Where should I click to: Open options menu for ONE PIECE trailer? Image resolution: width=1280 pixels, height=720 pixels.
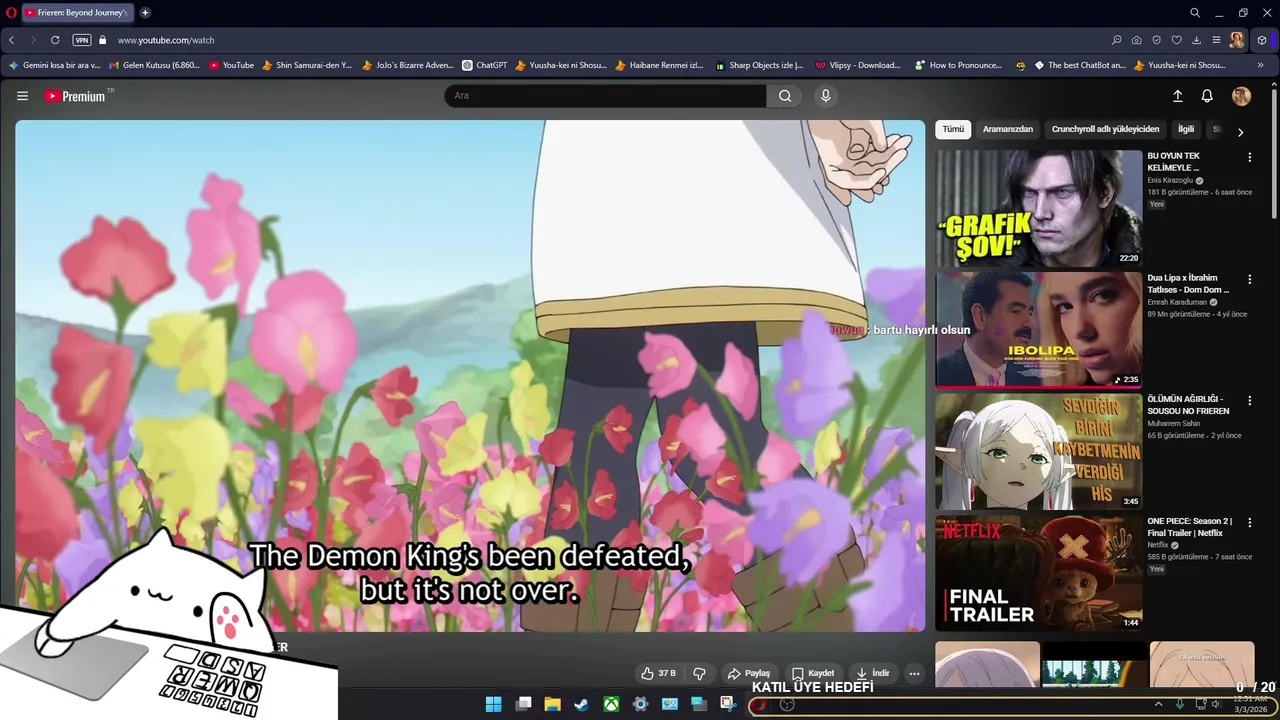click(x=1249, y=522)
